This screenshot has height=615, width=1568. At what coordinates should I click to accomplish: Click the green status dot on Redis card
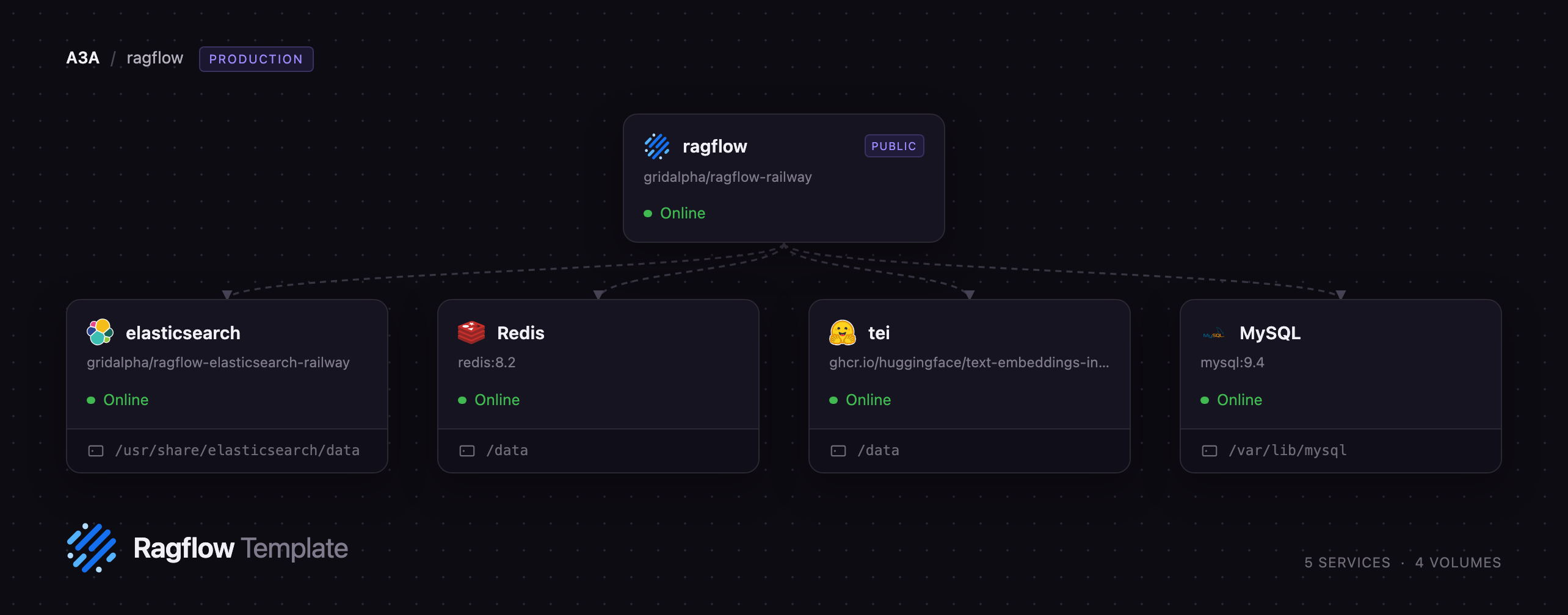coord(462,400)
